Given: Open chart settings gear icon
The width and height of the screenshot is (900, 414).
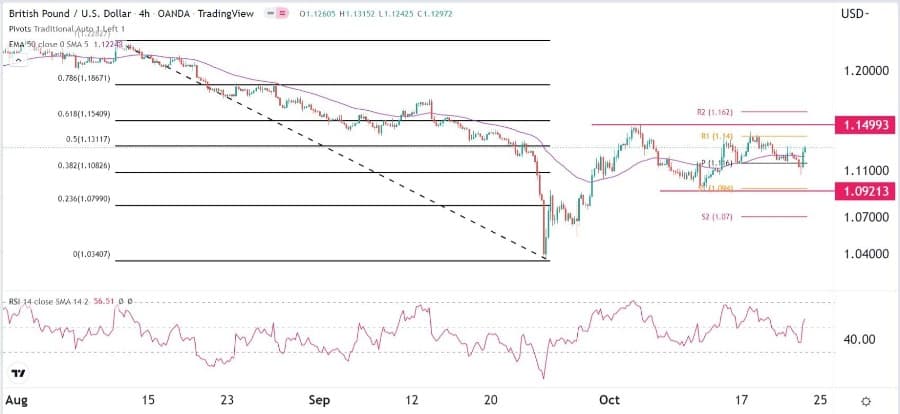Looking at the screenshot, I should (x=866, y=400).
